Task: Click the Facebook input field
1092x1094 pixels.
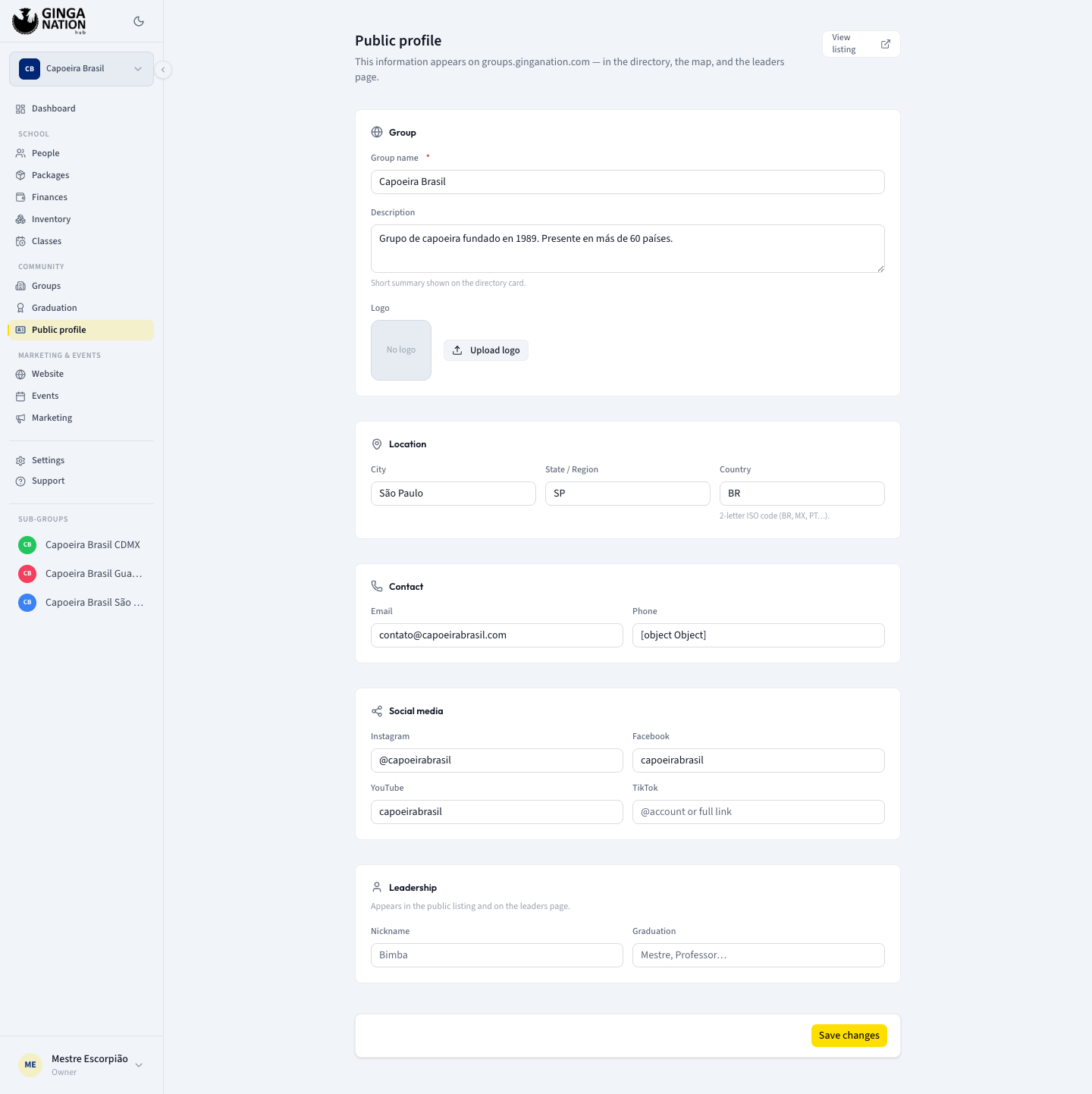Action: click(758, 760)
